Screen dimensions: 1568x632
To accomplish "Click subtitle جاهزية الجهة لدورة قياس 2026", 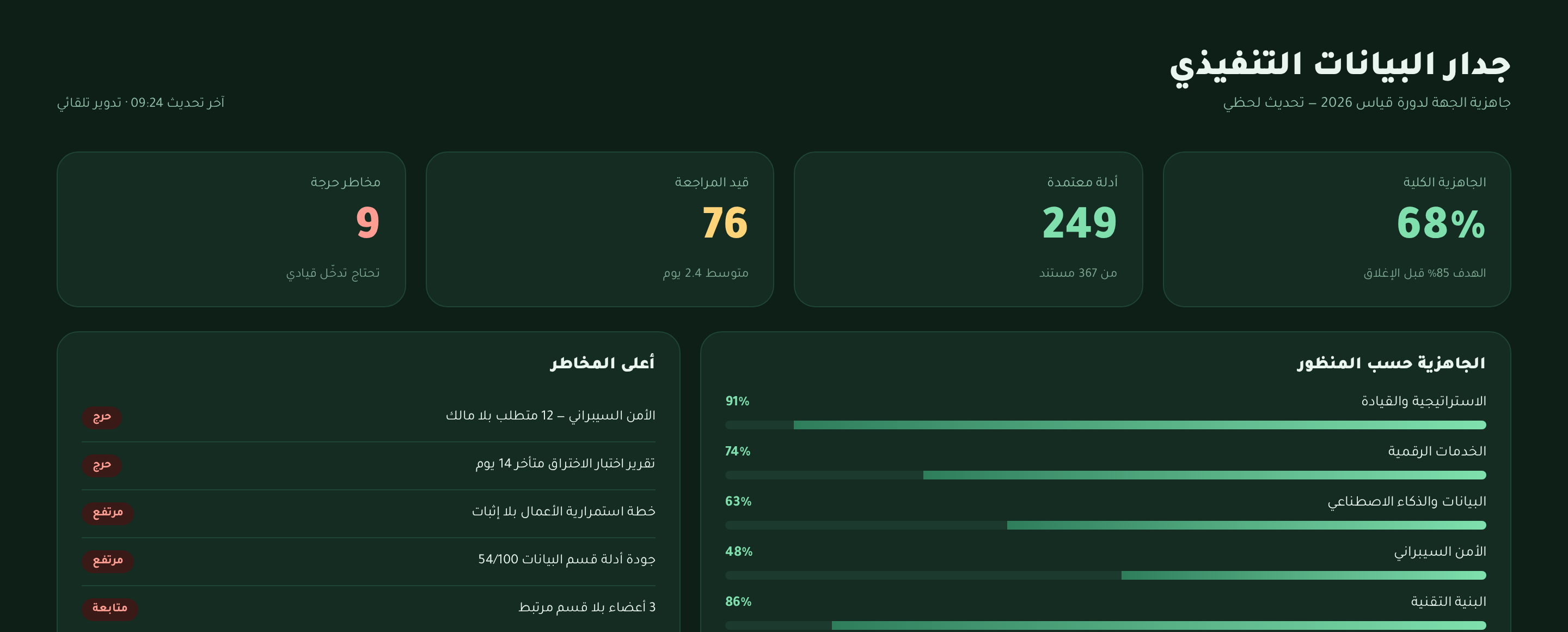I will [x=1416, y=102].
